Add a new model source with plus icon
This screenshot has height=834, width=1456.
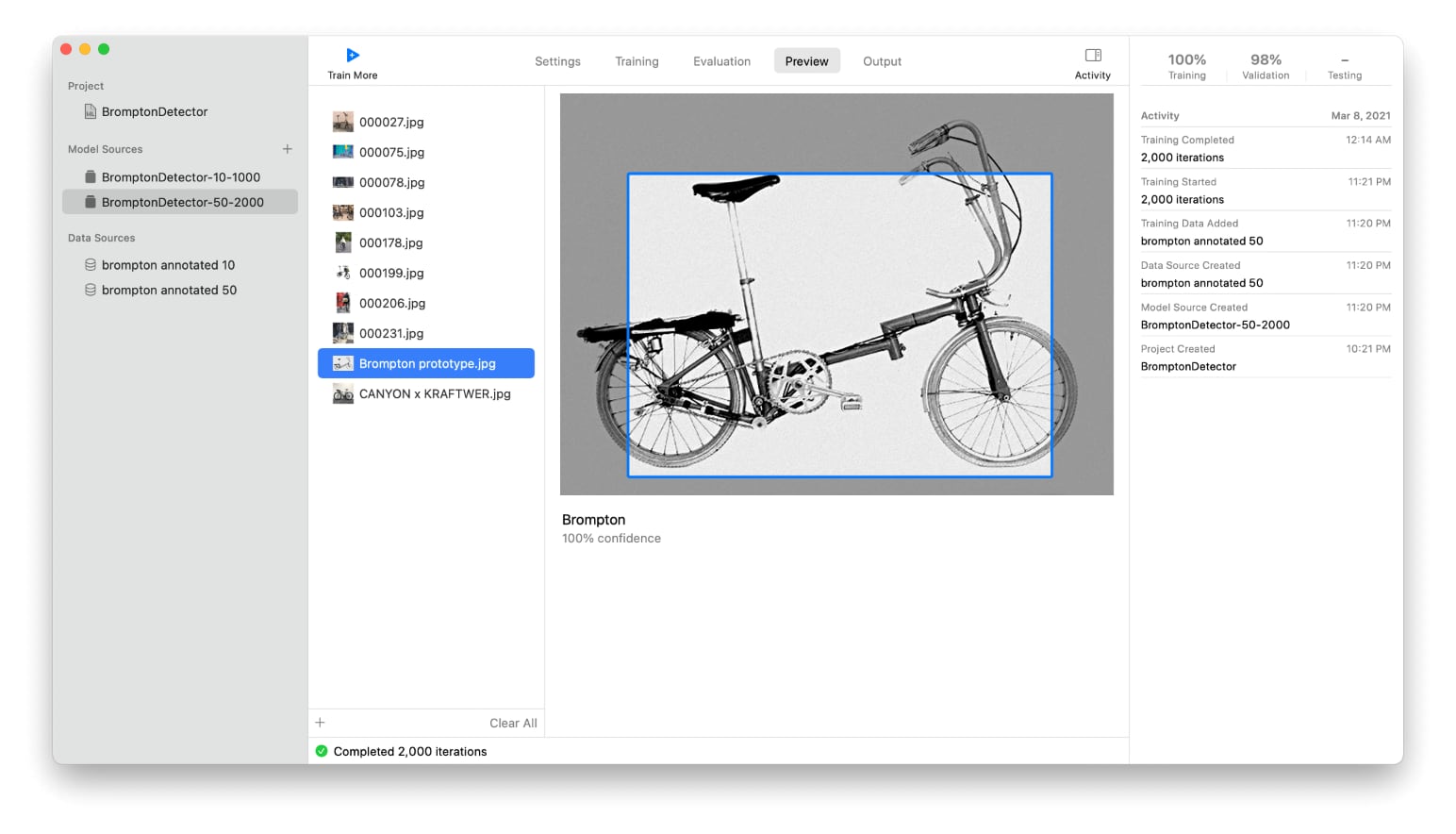pyautogui.click(x=288, y=149)
